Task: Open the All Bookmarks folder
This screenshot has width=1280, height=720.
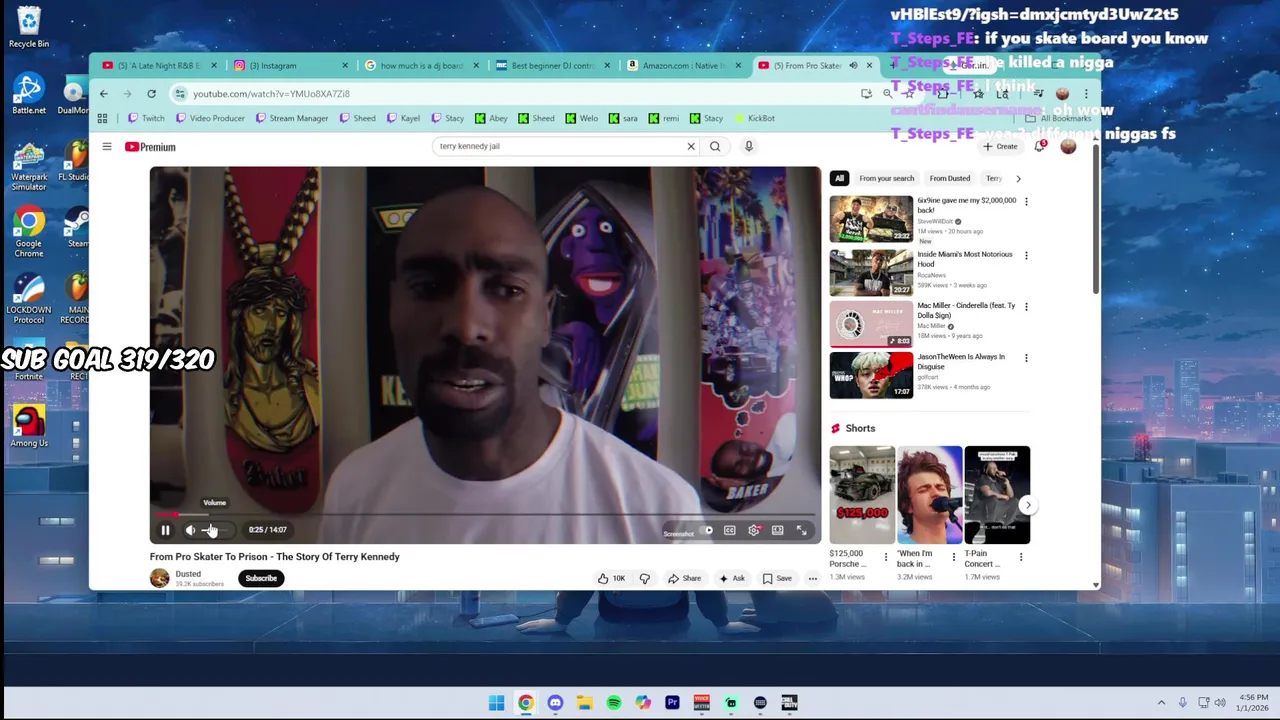Action: tap(1058, 118)
